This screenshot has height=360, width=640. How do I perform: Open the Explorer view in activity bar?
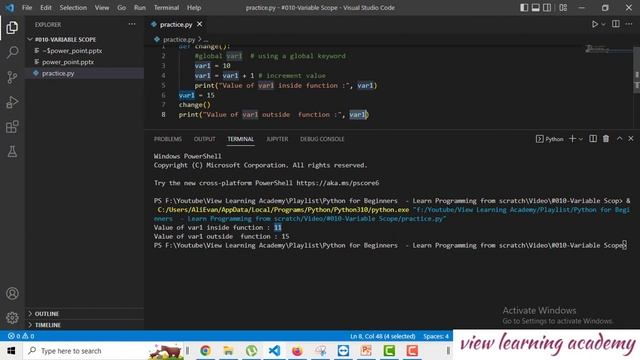[x=12, y=28]
